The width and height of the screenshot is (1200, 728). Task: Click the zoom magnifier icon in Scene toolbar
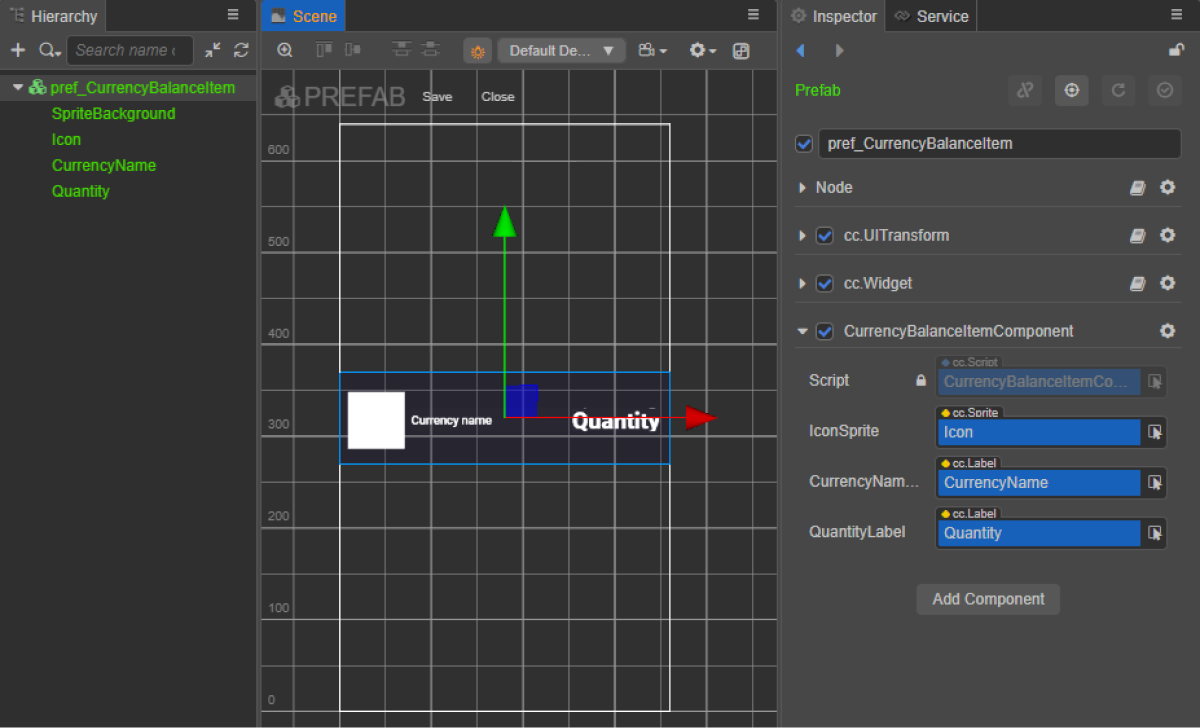pyautogui.click(x=285, y=50)
